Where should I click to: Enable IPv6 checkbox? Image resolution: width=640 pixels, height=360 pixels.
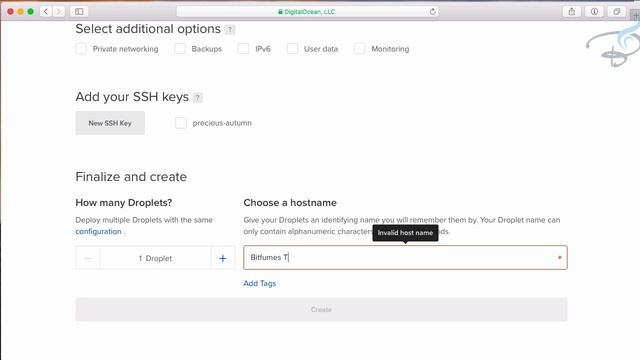point(243,49)
